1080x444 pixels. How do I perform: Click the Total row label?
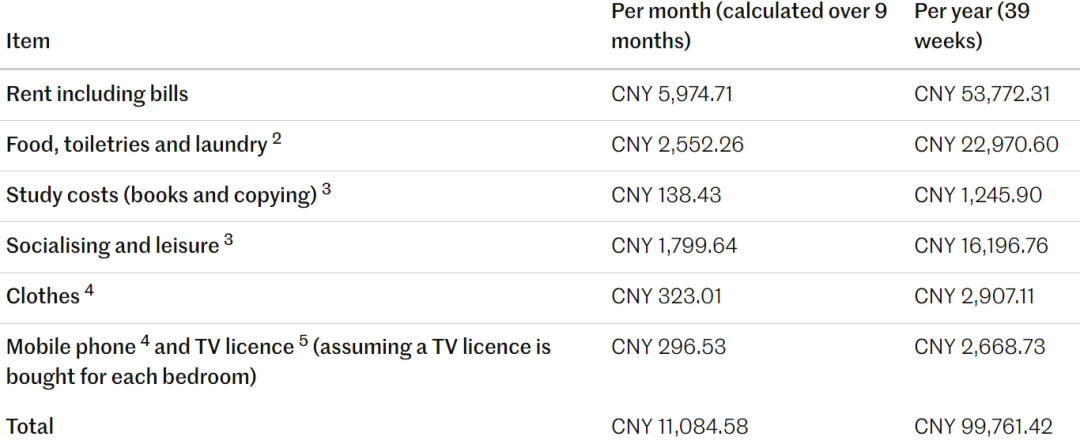coord(30,427)
